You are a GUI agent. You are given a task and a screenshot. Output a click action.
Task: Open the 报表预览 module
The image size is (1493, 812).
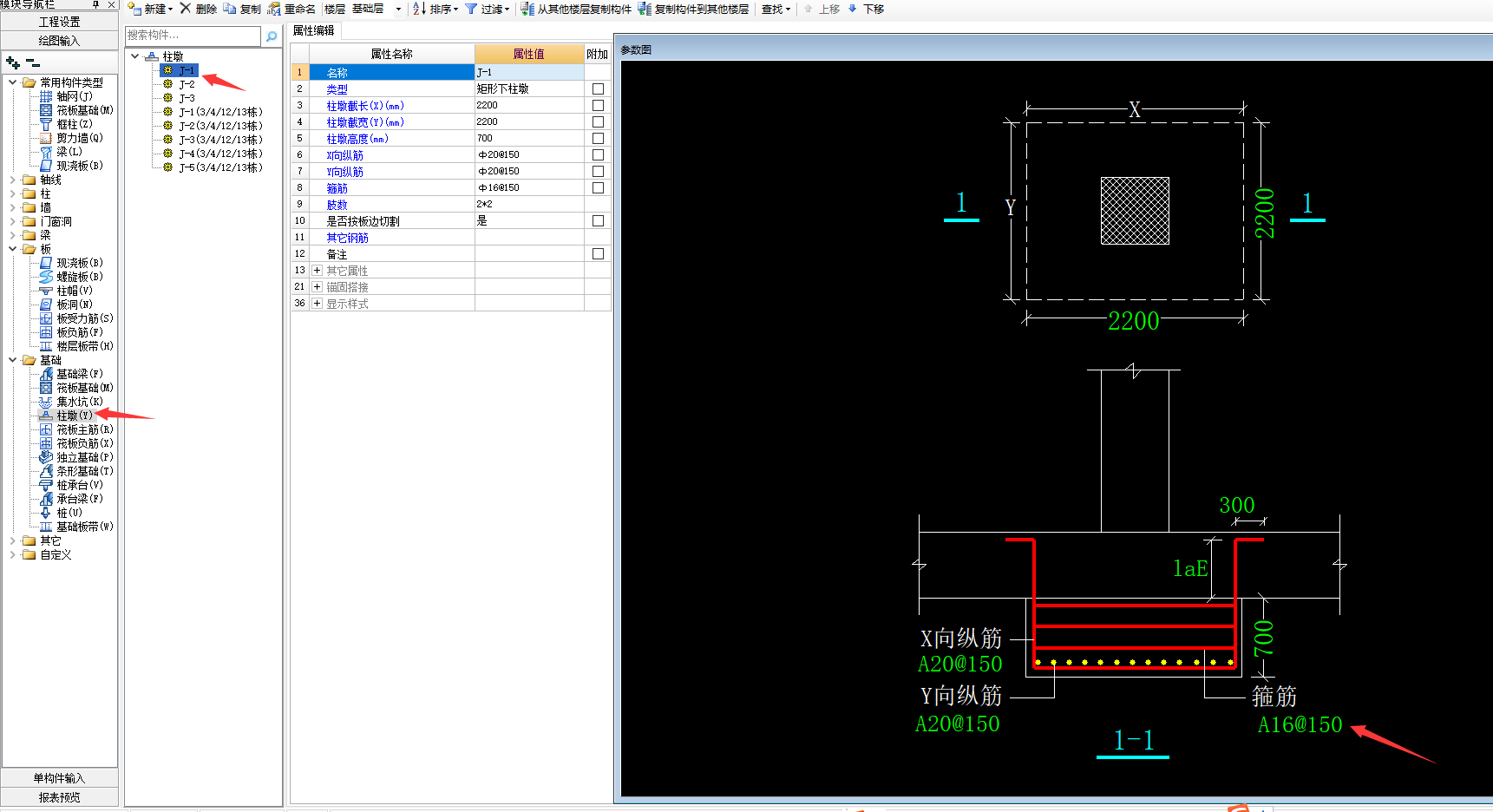click(59, 797)
